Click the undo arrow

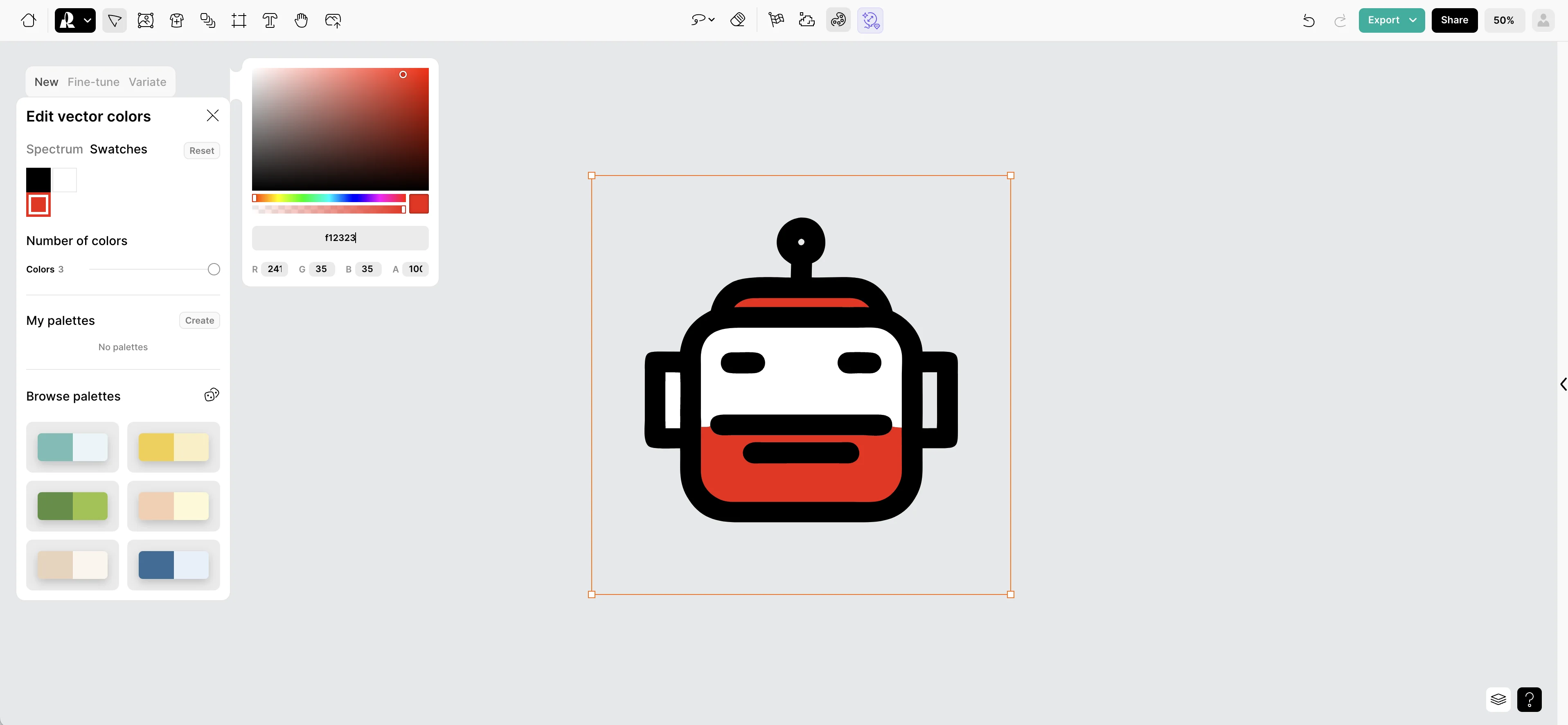(x=1308, y=20)
